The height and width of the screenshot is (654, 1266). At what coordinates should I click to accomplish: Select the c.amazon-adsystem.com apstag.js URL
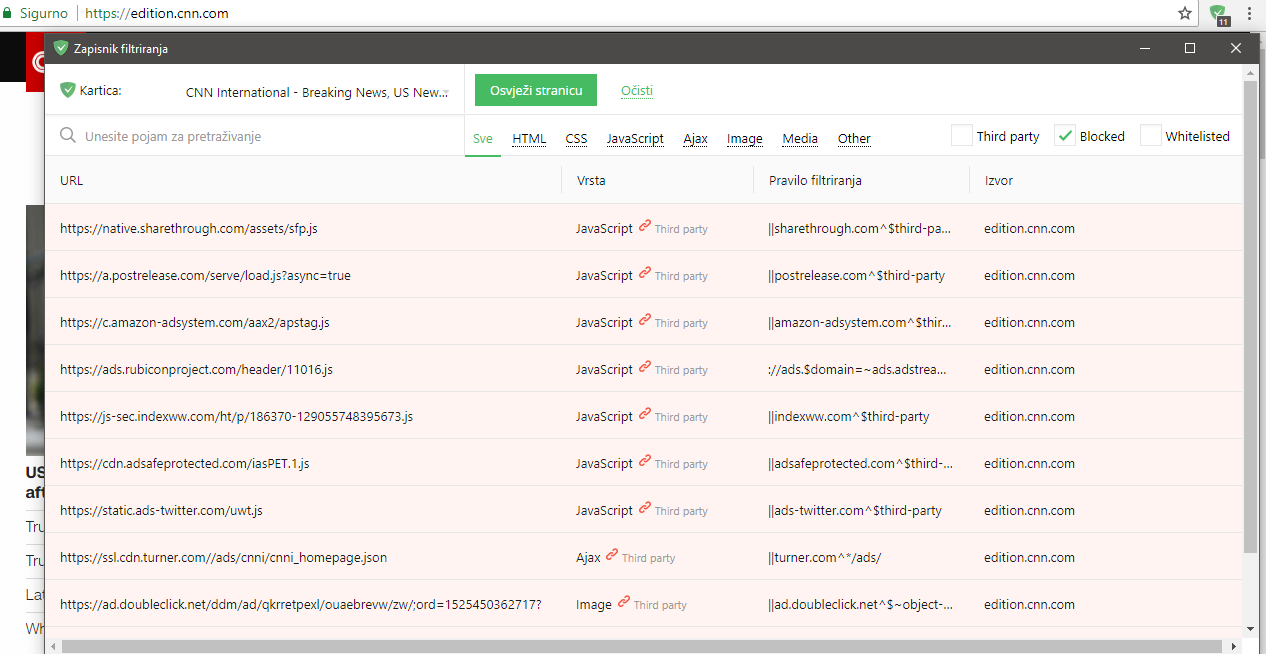click(x=195, y=322)
